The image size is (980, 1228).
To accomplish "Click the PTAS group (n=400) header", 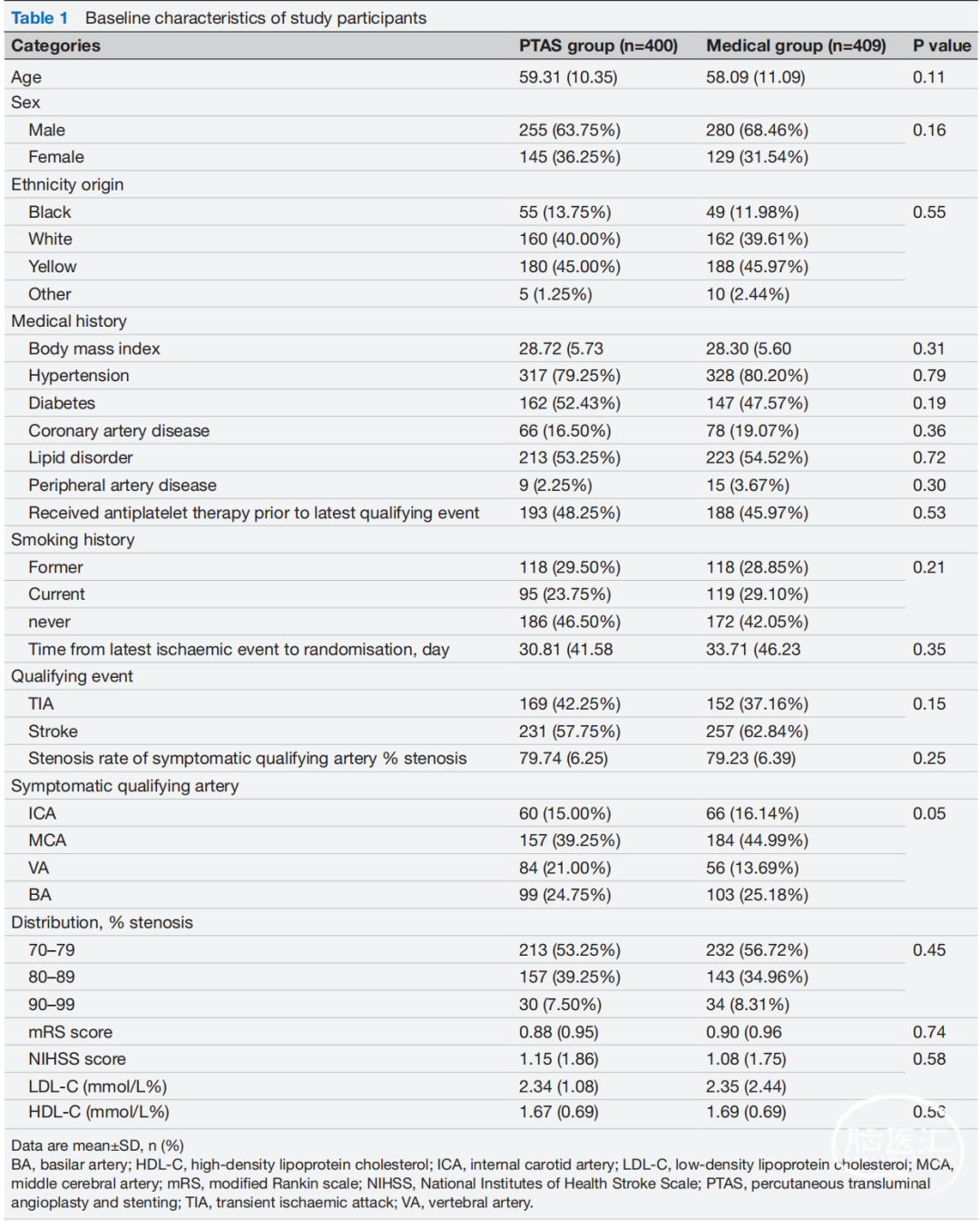I will tap(598, 45).
